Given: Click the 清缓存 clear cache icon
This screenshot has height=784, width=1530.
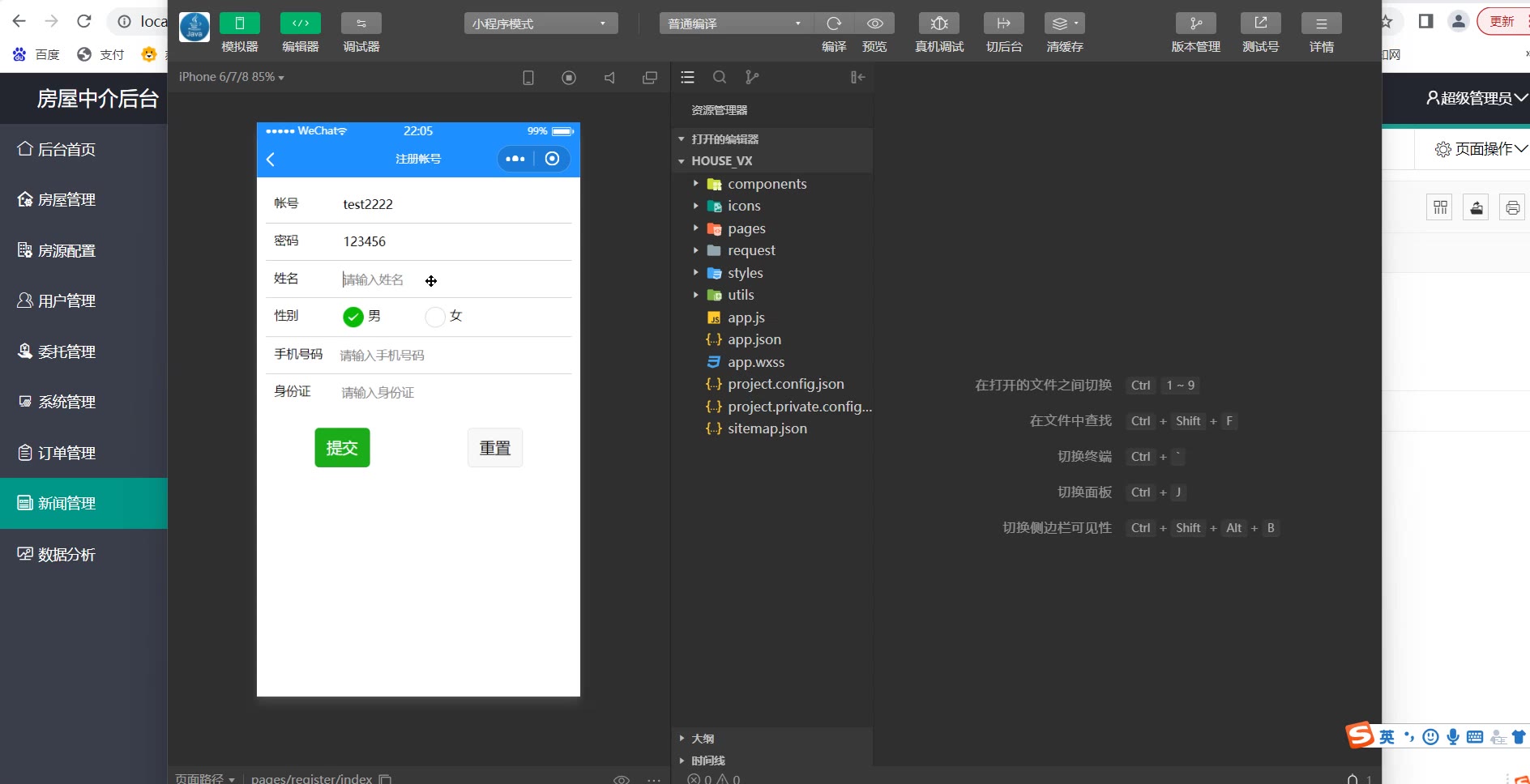Looking at the screenshot, I should (x=1063, y=23).
